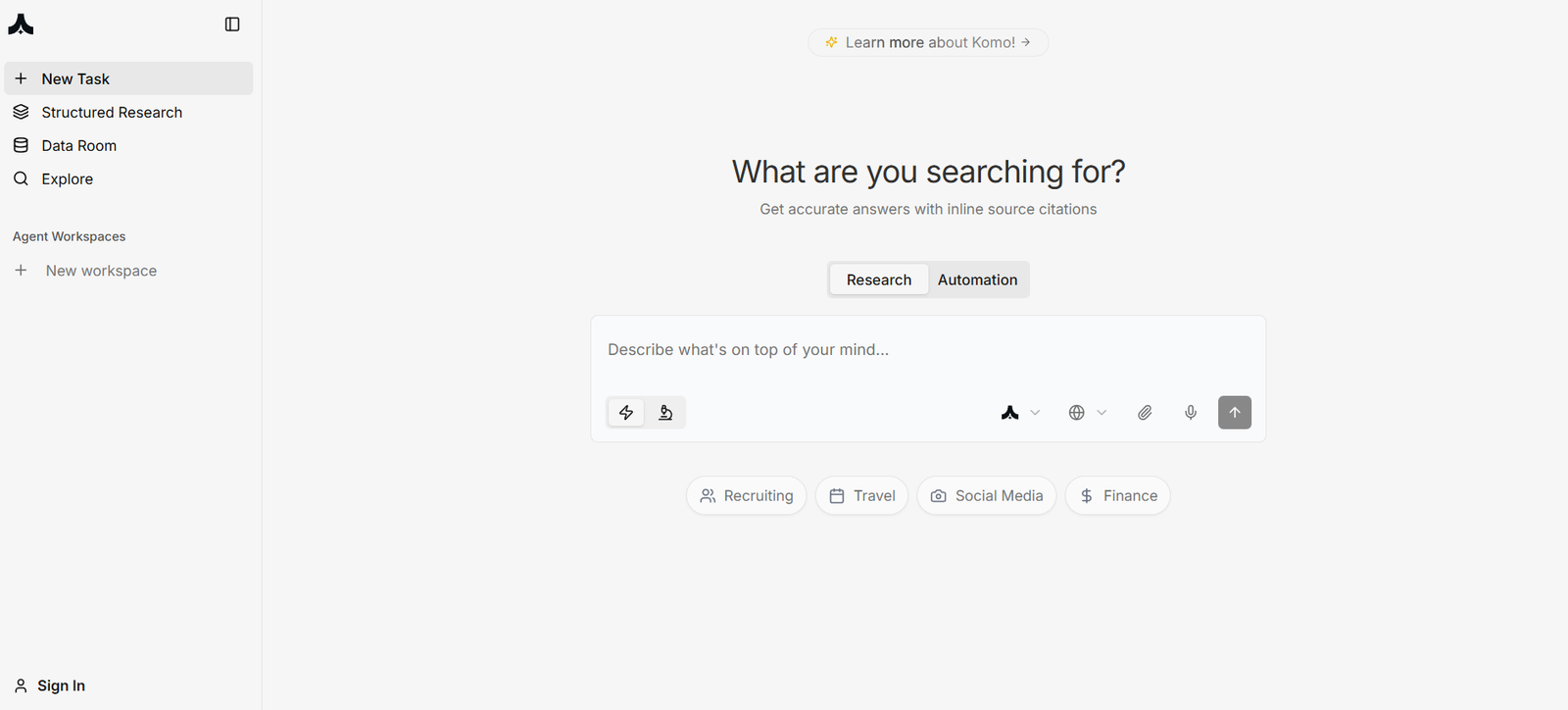1568x710 pixels.
Task: Start voice input with microphone icon
Action: (x=1191, y=413)
